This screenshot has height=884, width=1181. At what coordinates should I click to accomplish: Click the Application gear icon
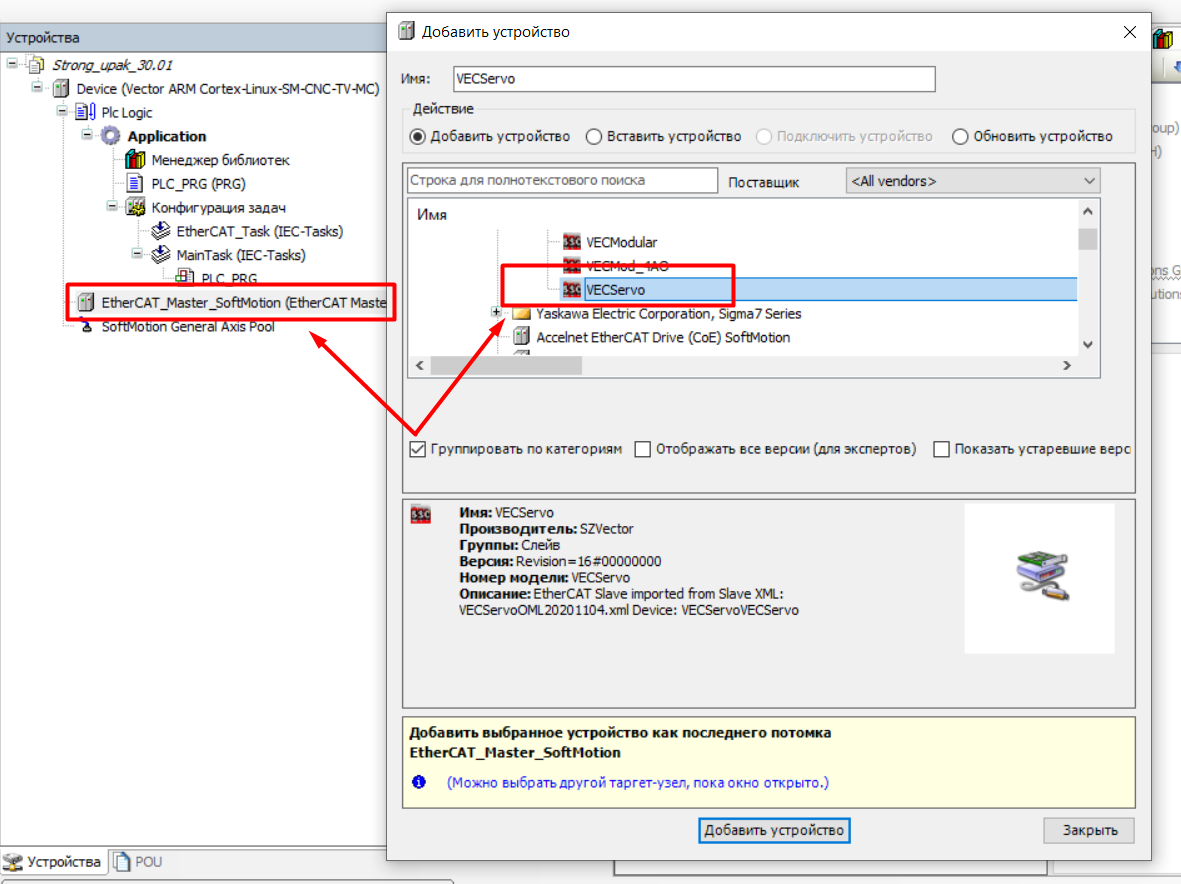[111, 136]
